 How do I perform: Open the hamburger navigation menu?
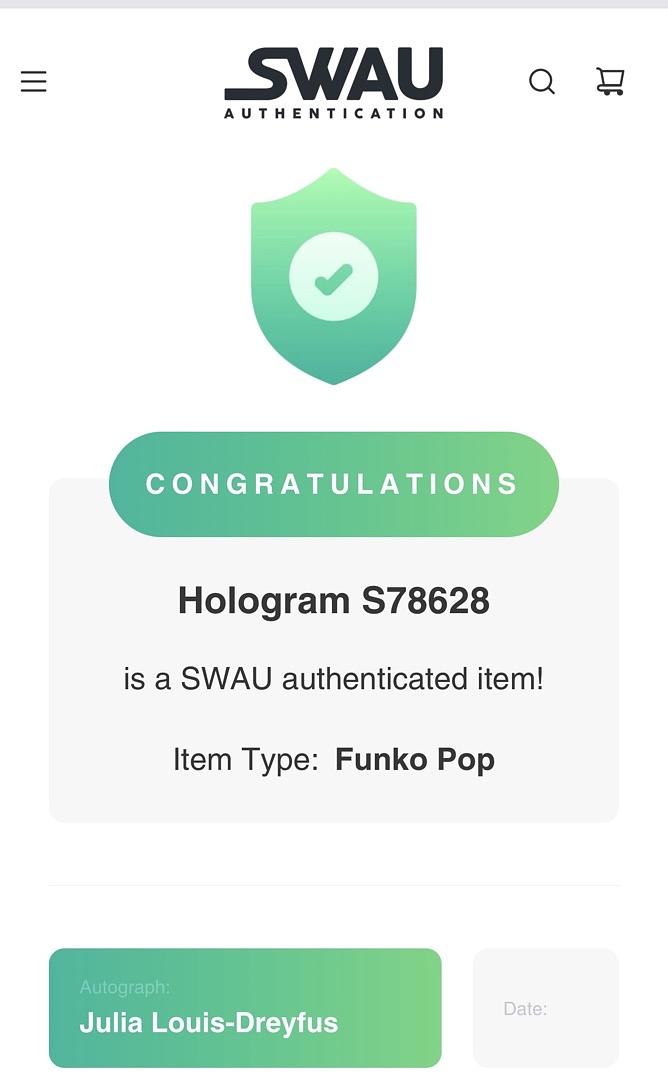(x=34, y=82)
